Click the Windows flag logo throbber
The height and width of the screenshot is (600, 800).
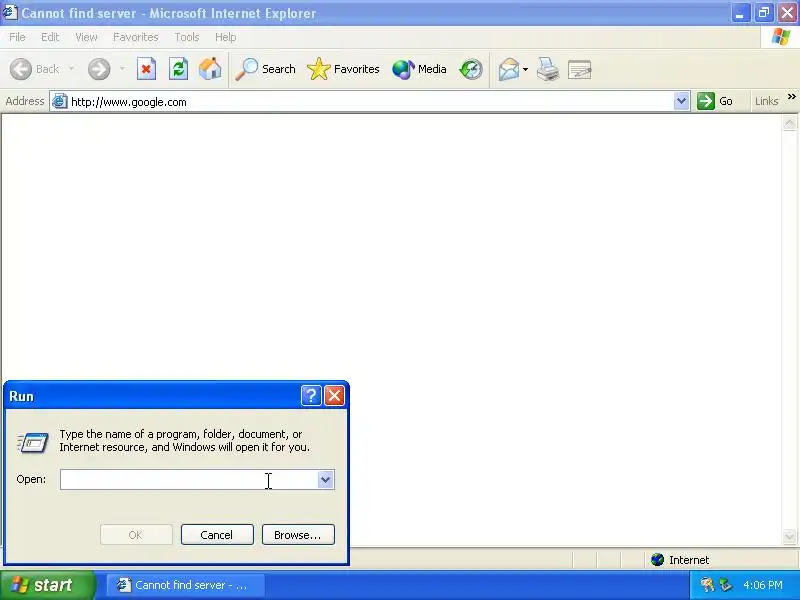coord(781,37)
